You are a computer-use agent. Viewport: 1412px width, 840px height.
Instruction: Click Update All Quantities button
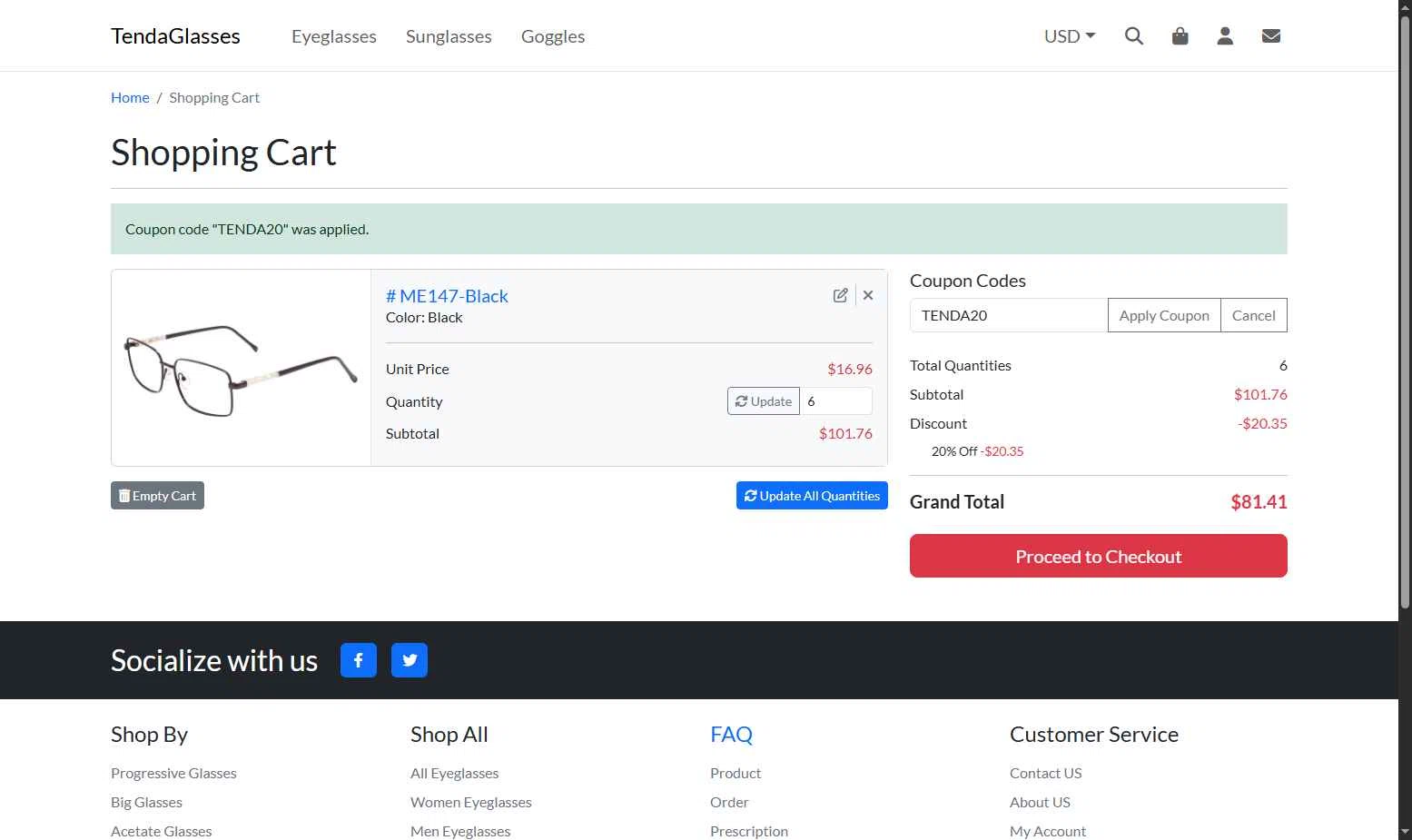pyautogui.click(x=812, y=496)
